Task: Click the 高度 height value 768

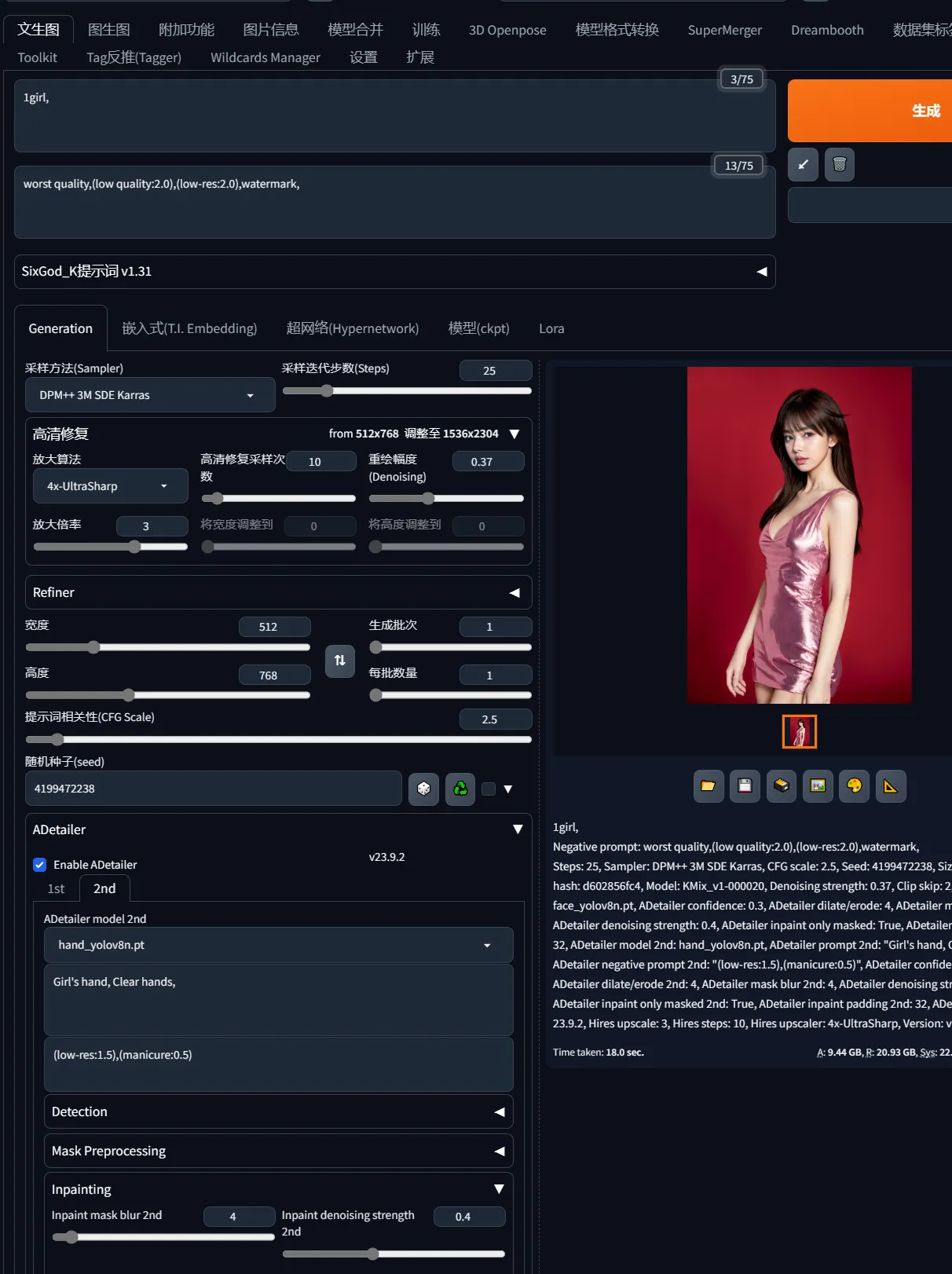Action: click(275, 675)
